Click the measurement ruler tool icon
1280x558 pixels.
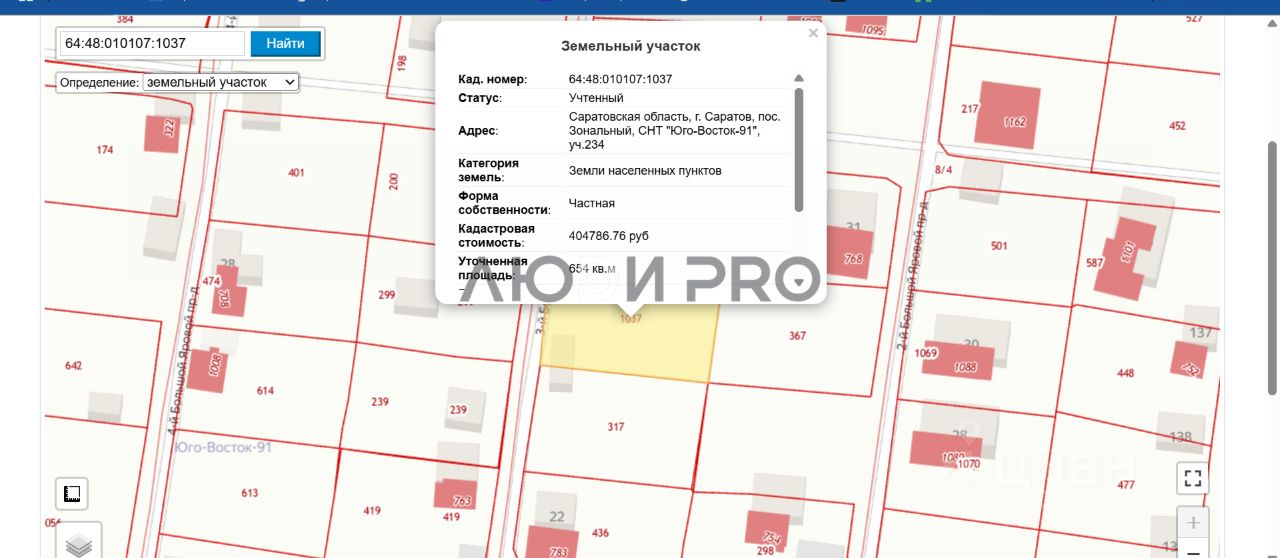point(71,493)
